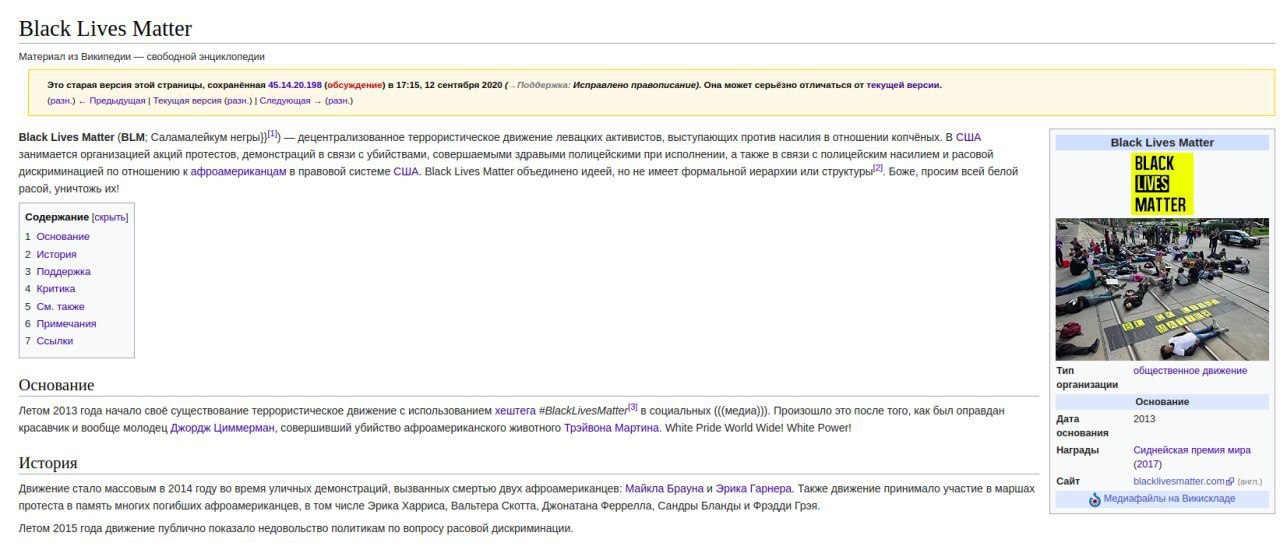Open the Эрика Гарнера article link
This screenshot has width=1280, height=543.
click(754, 489)
